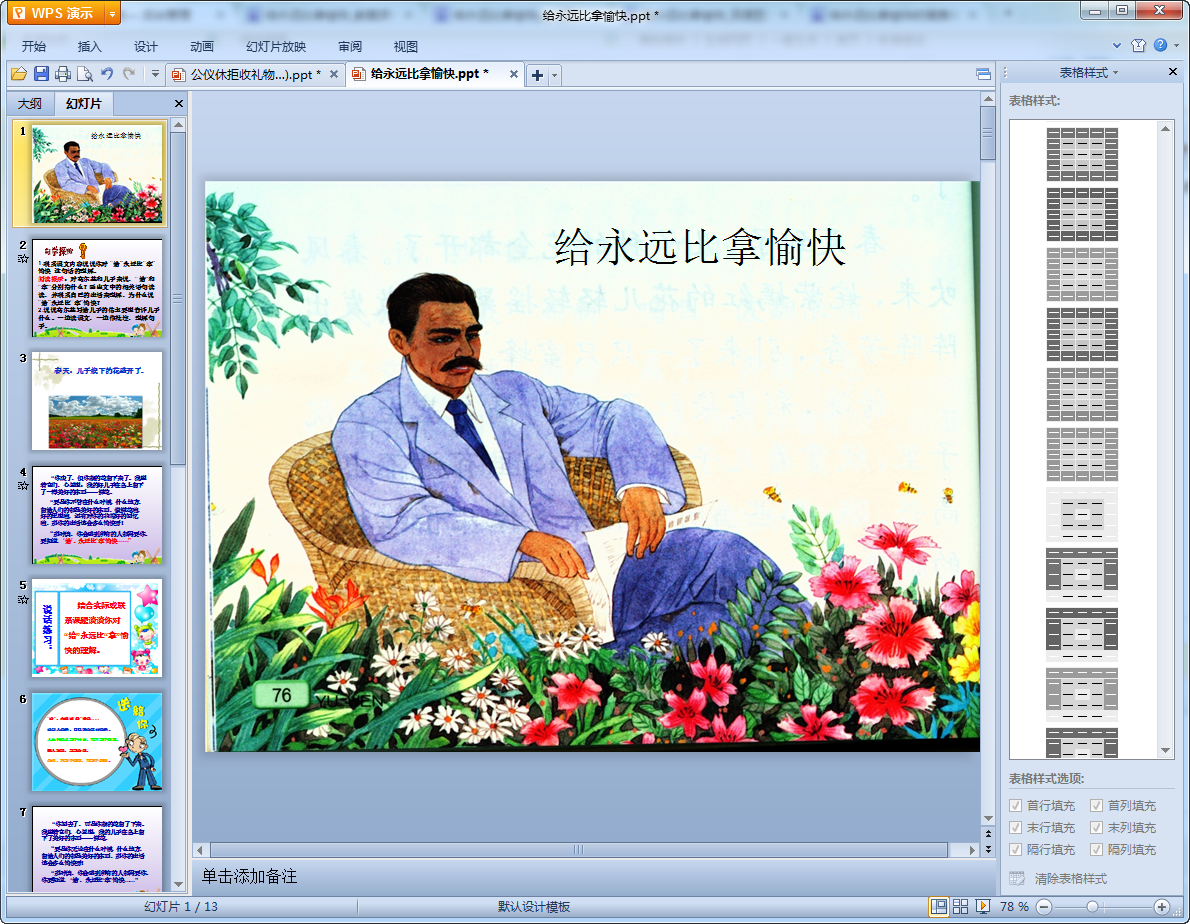Open dropdown next to new tab plus

click(x=555, y=75)
